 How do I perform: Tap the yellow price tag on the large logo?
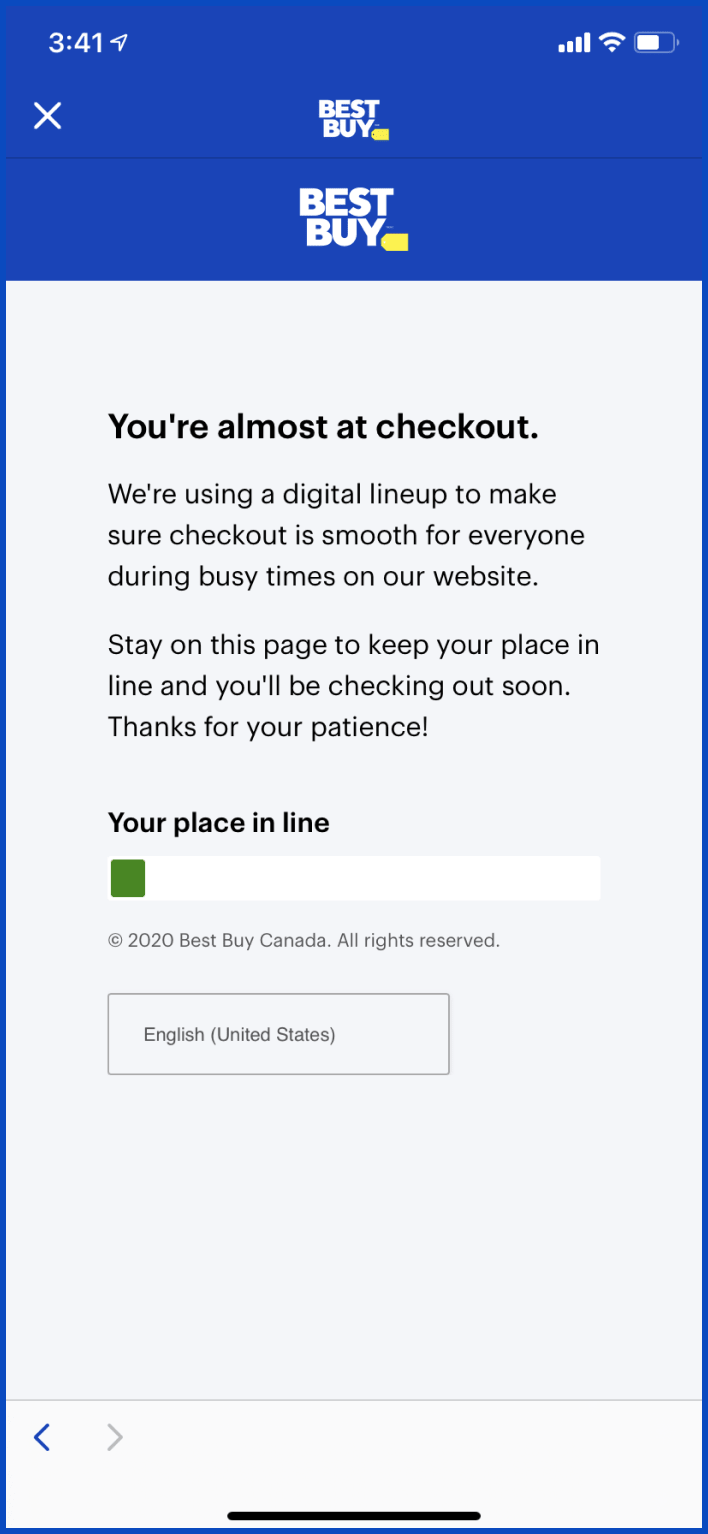click(x=396, y=242)
